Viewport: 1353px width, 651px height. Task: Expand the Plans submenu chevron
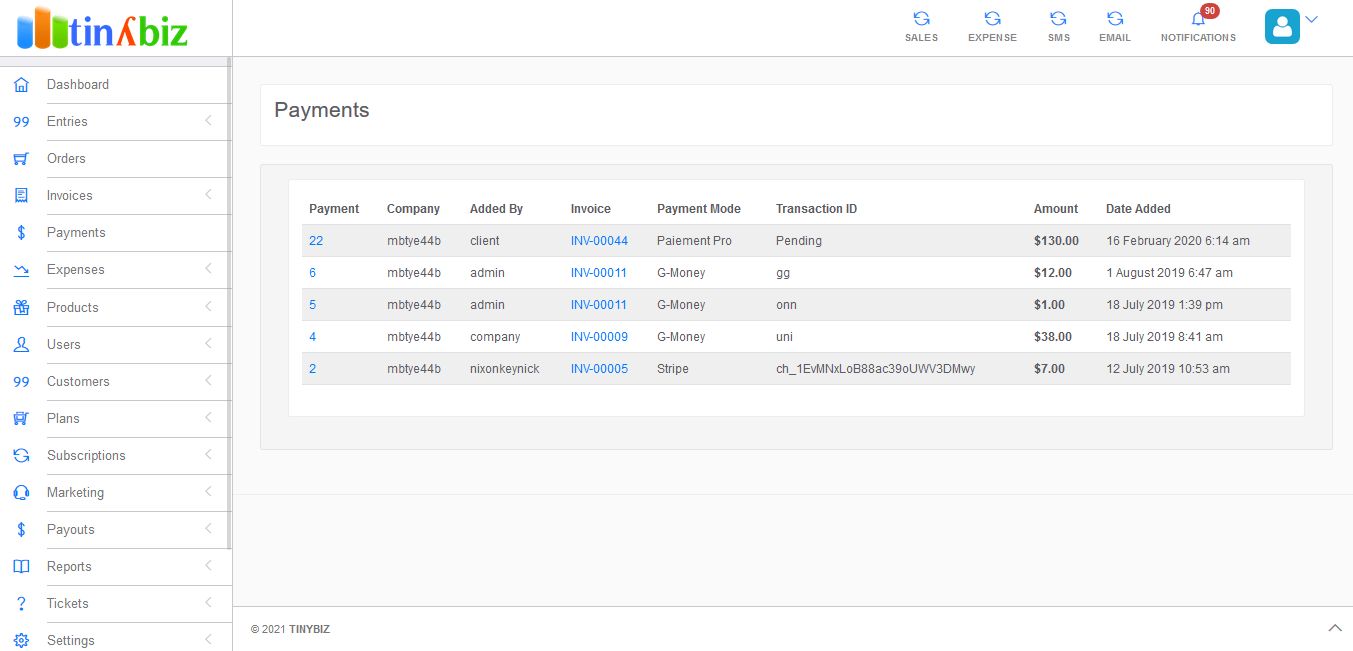click(208, 418)
